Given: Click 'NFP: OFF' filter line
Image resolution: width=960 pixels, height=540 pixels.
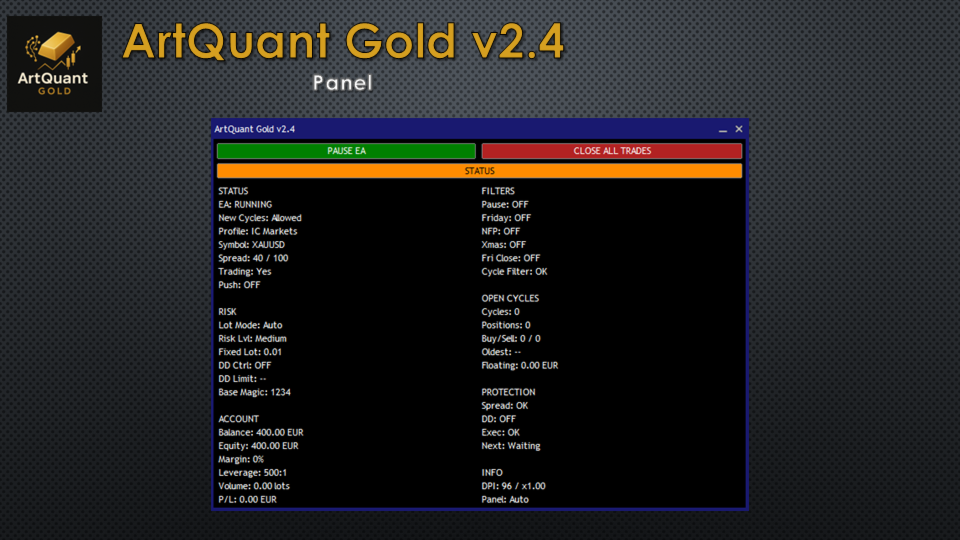Looking at the screenshot, I should [x=500, y=231].
